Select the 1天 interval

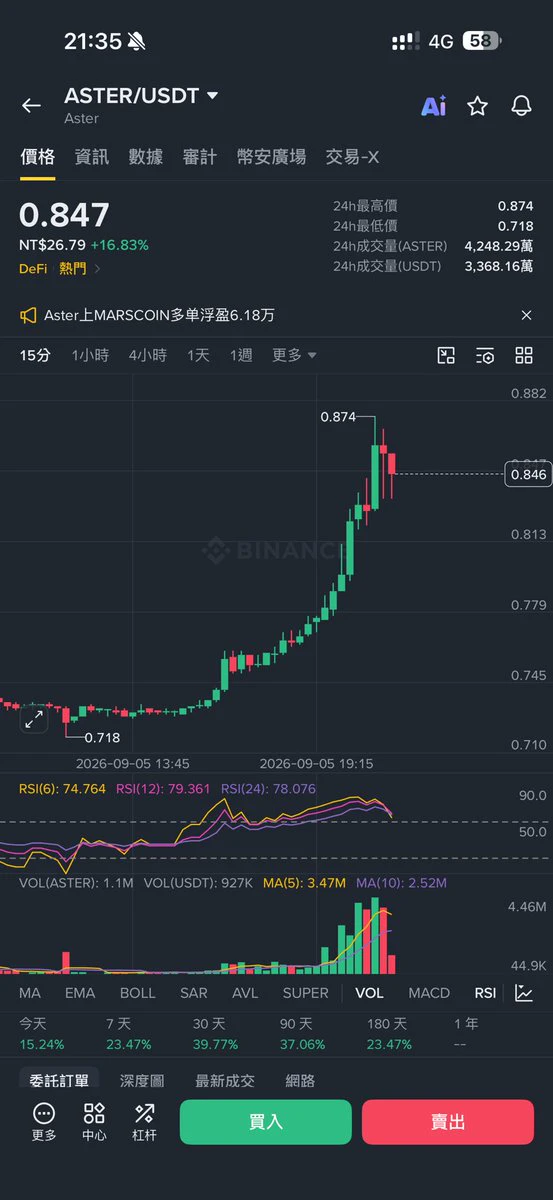[x=198, y=355]
